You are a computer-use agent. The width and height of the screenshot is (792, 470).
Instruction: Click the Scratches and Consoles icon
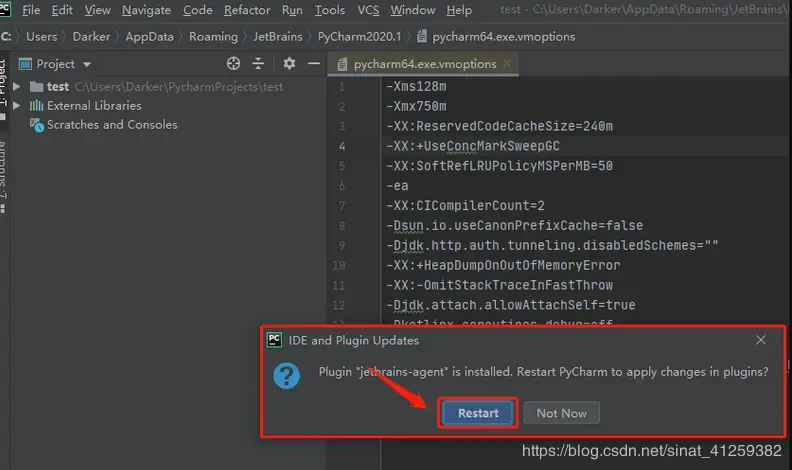pos(37,125)
